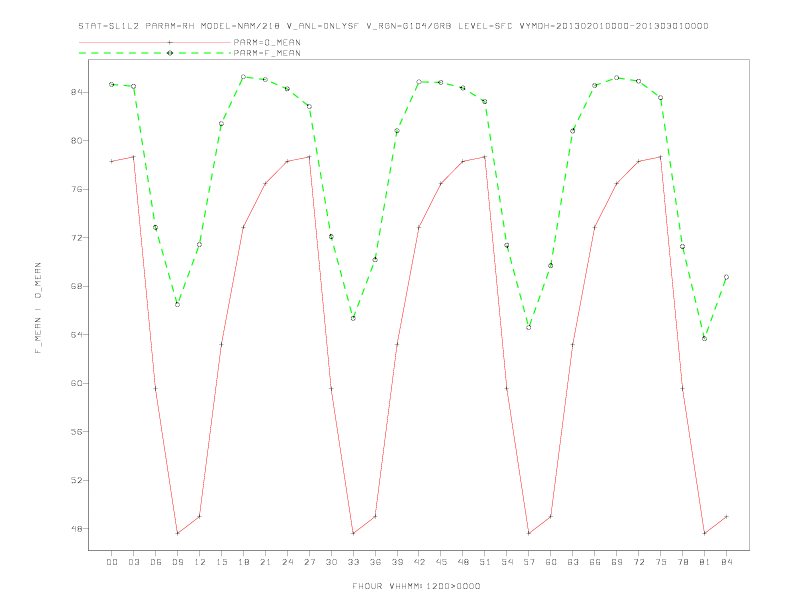Click the x-axis tick label 75
Viewport: 792px width, 612px height.
661,562
